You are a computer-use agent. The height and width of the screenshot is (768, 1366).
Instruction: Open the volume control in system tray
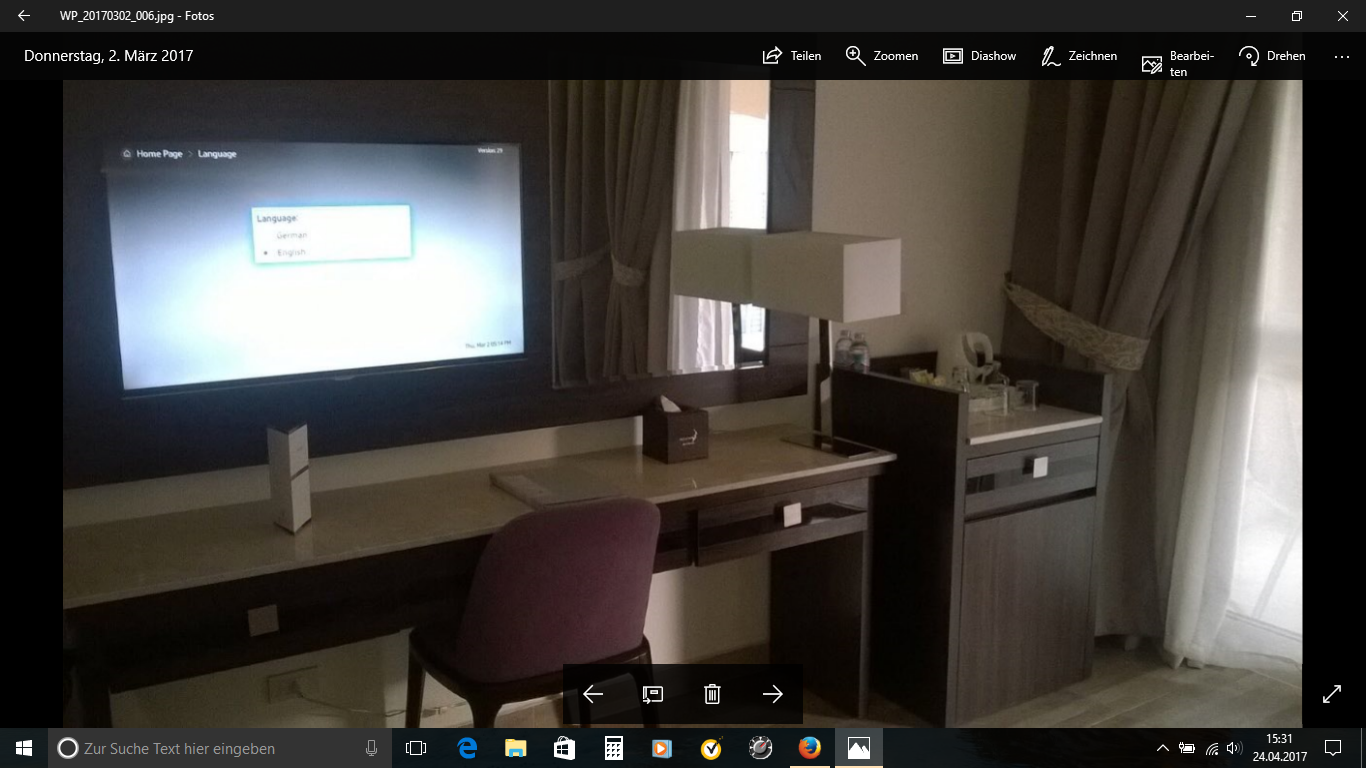[x=1234, y=748]
